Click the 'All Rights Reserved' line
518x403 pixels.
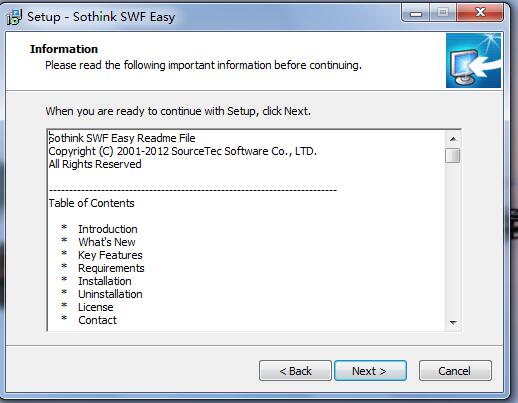(x=95, y=164)
